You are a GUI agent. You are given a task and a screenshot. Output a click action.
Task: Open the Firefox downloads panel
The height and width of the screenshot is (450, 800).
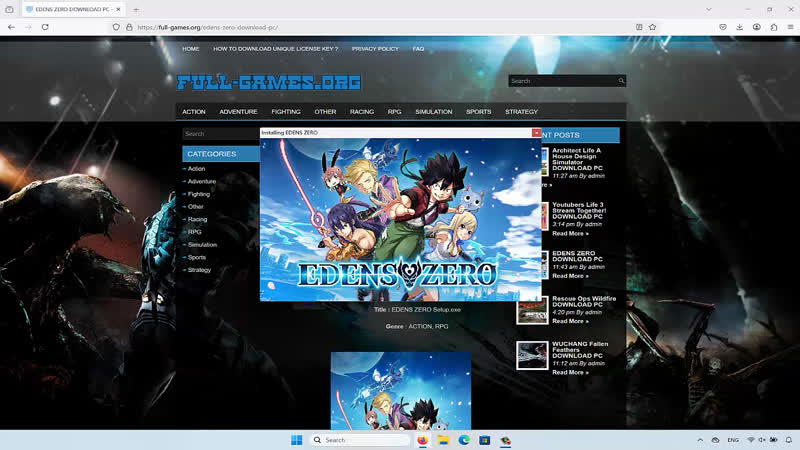739,27
